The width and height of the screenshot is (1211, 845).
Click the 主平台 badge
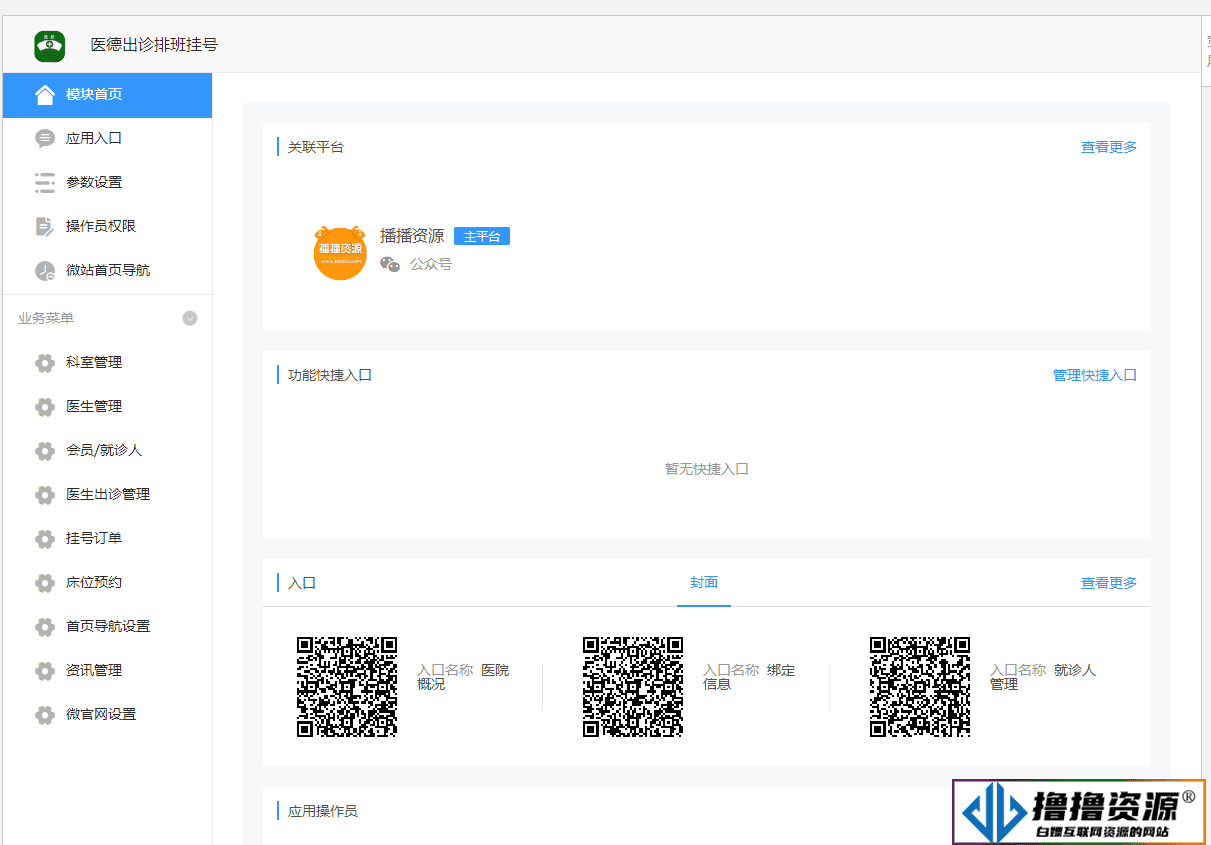click(482, 237)
